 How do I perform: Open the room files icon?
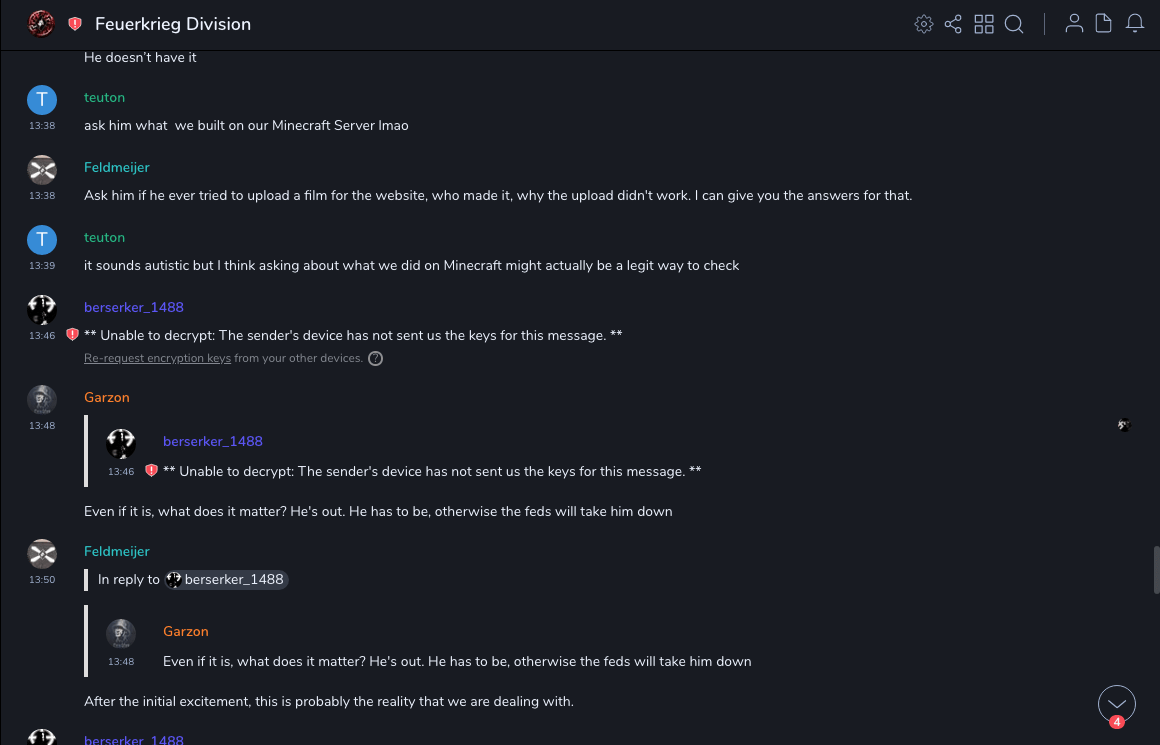pos(1104,24)
